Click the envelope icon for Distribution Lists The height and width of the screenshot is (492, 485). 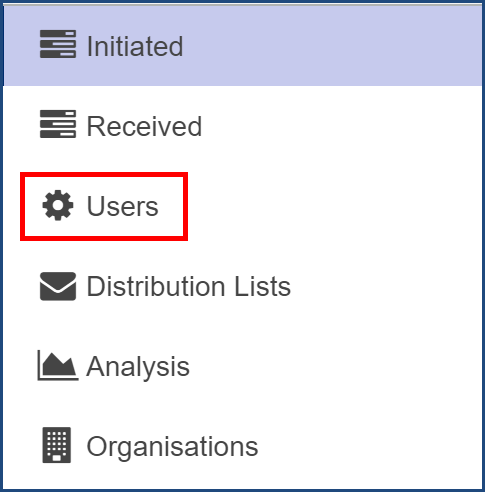(x=58, y=286)
